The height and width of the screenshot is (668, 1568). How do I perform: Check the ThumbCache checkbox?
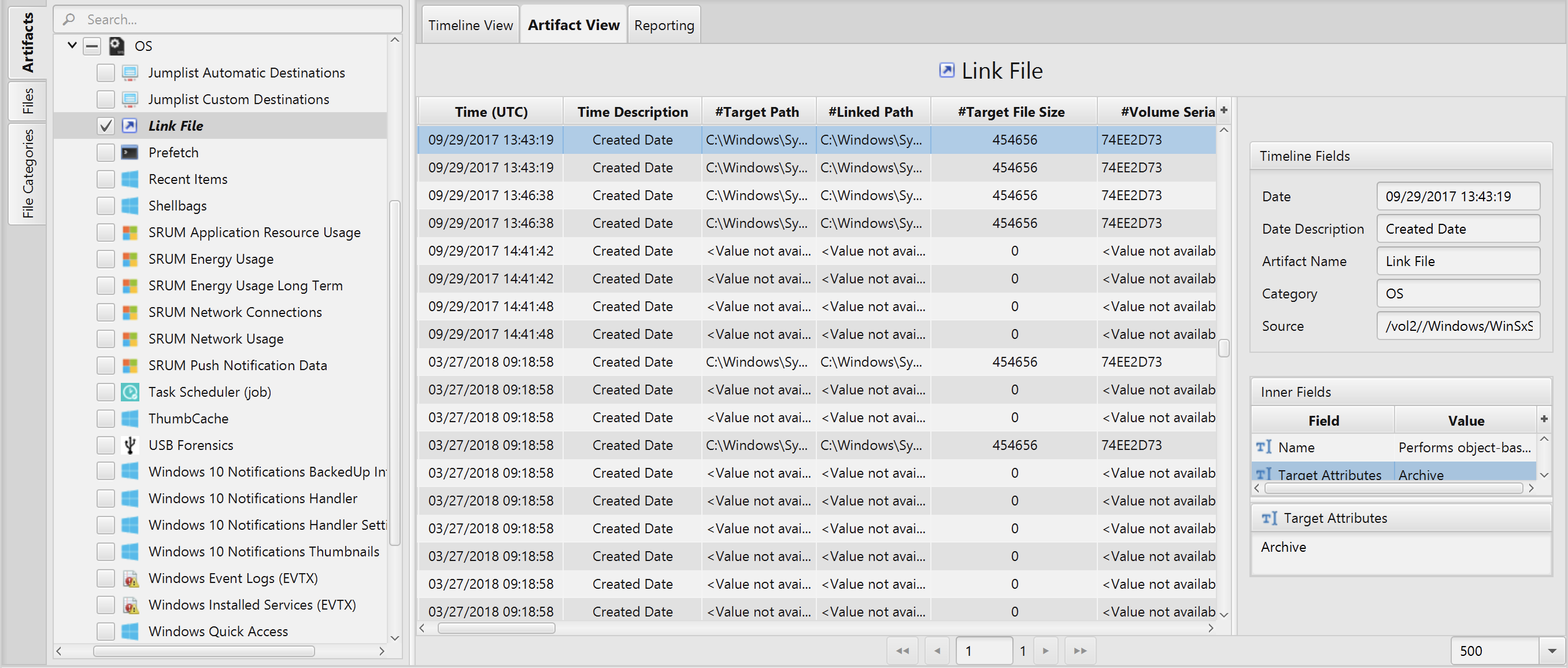pyautogui.click(x=105, y=418)
